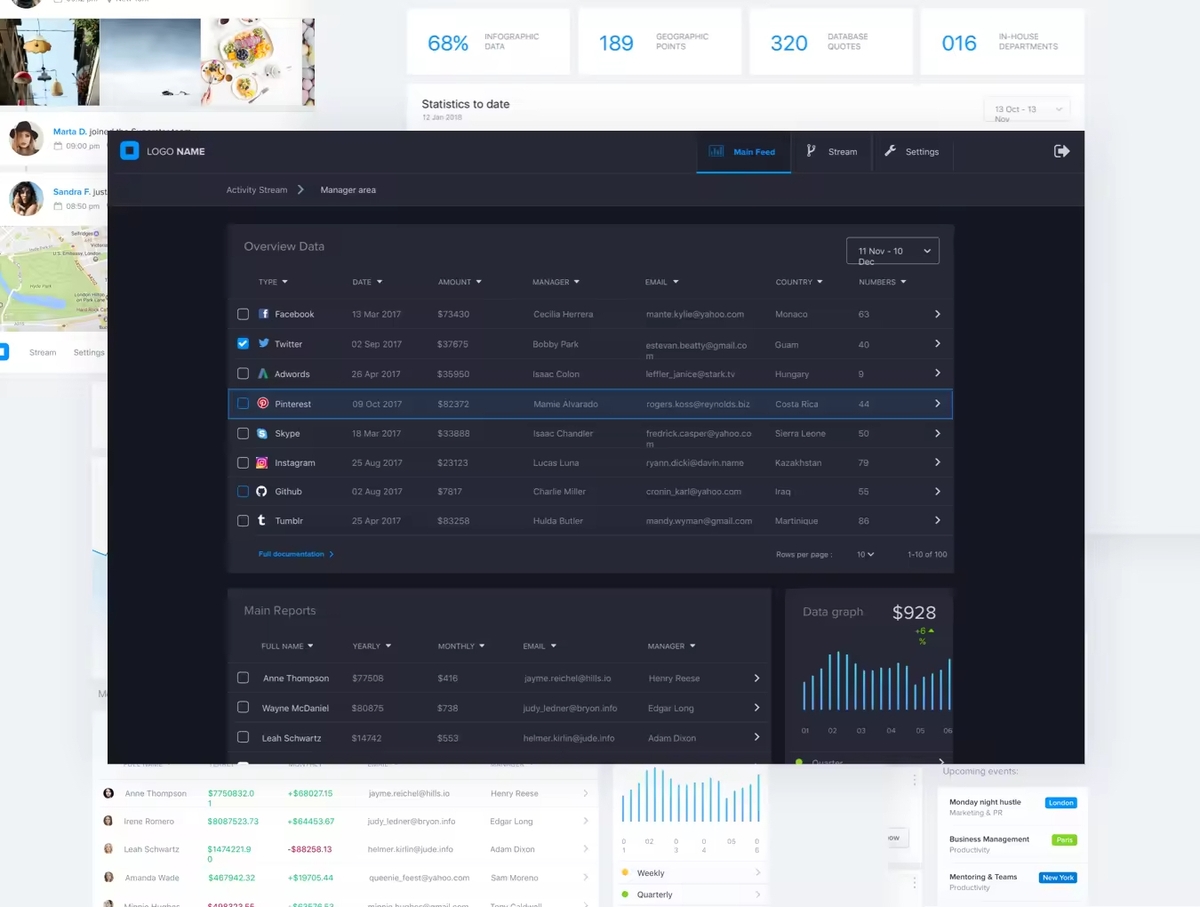Open the 11 Nov - 10 Dec date dropdown
The height and width of the screenshot is (907, 1200).
click(892, 251)
